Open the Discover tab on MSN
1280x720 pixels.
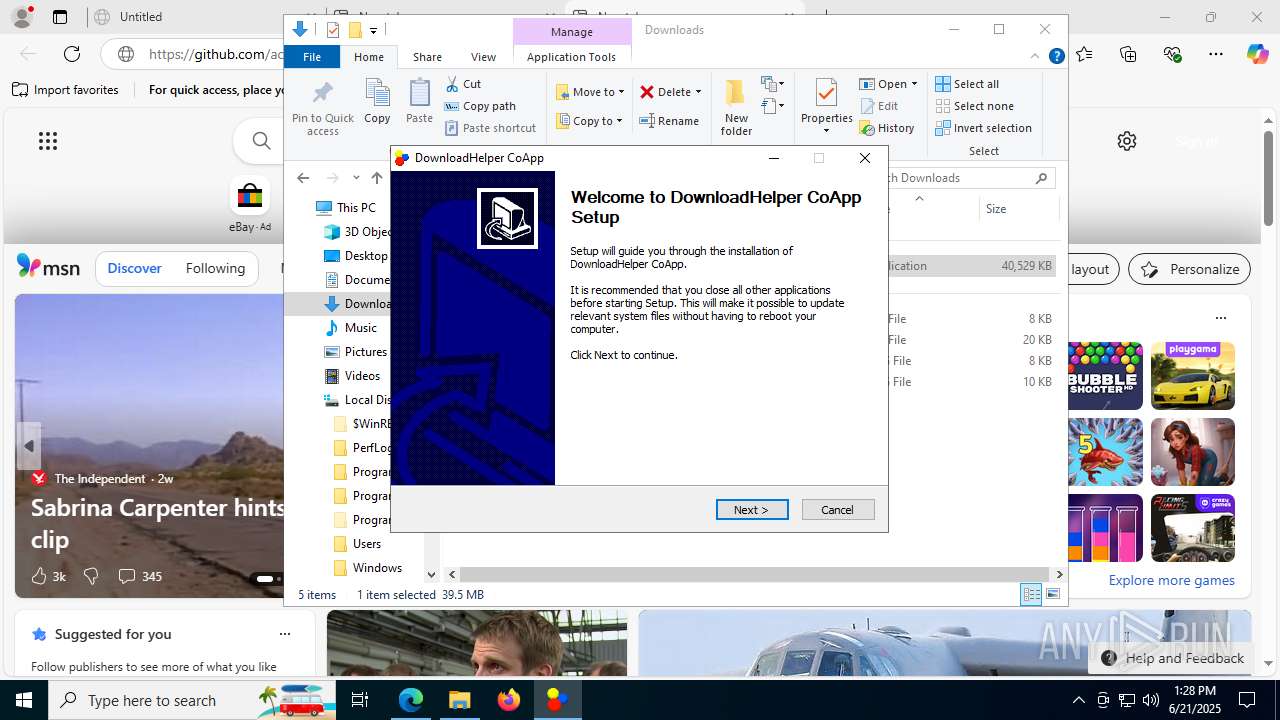coord(135,268)
